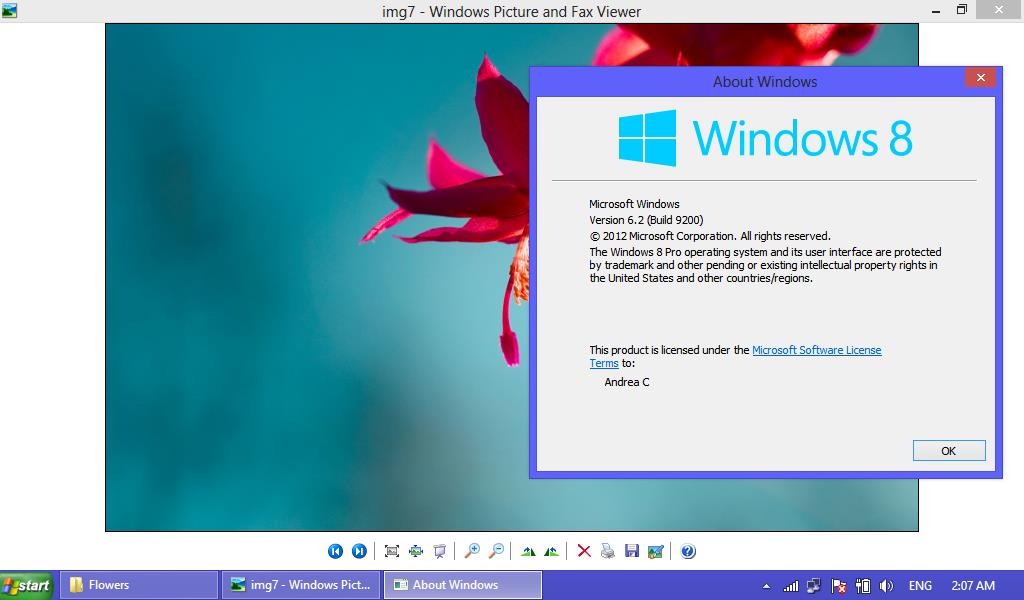Go to the next image
This screenshot has width=1024, height=600.
pos(359,551)
